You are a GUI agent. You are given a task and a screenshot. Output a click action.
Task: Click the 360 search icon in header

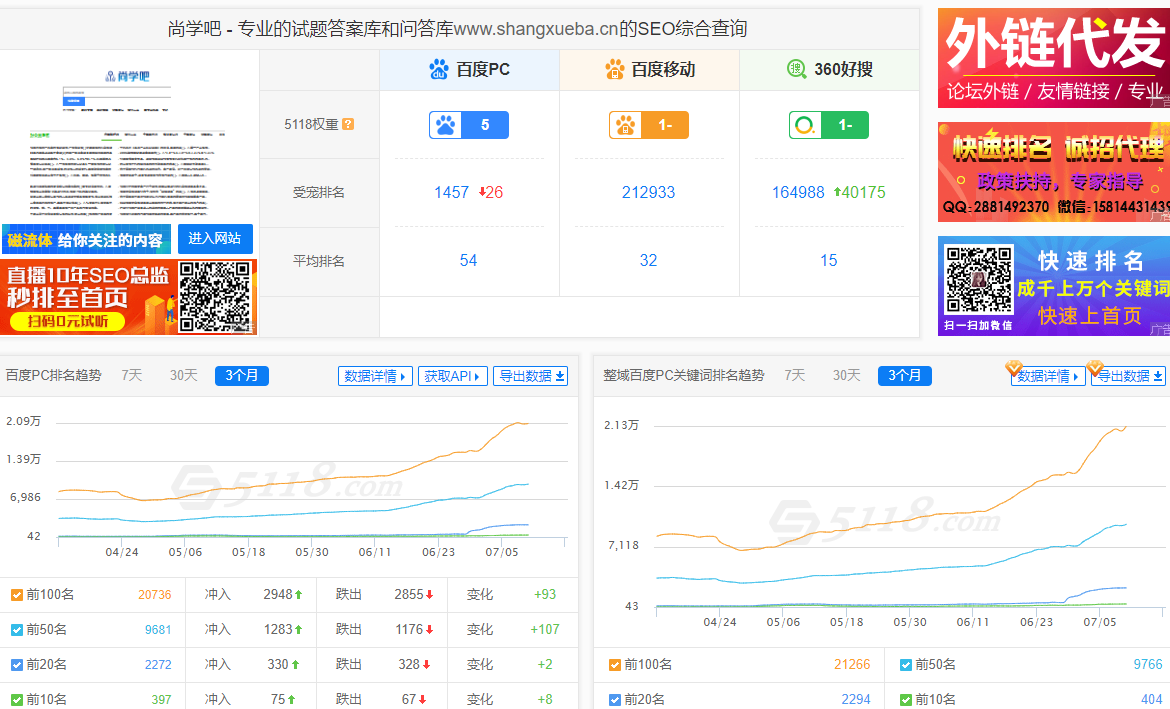(x=797, y=69)
